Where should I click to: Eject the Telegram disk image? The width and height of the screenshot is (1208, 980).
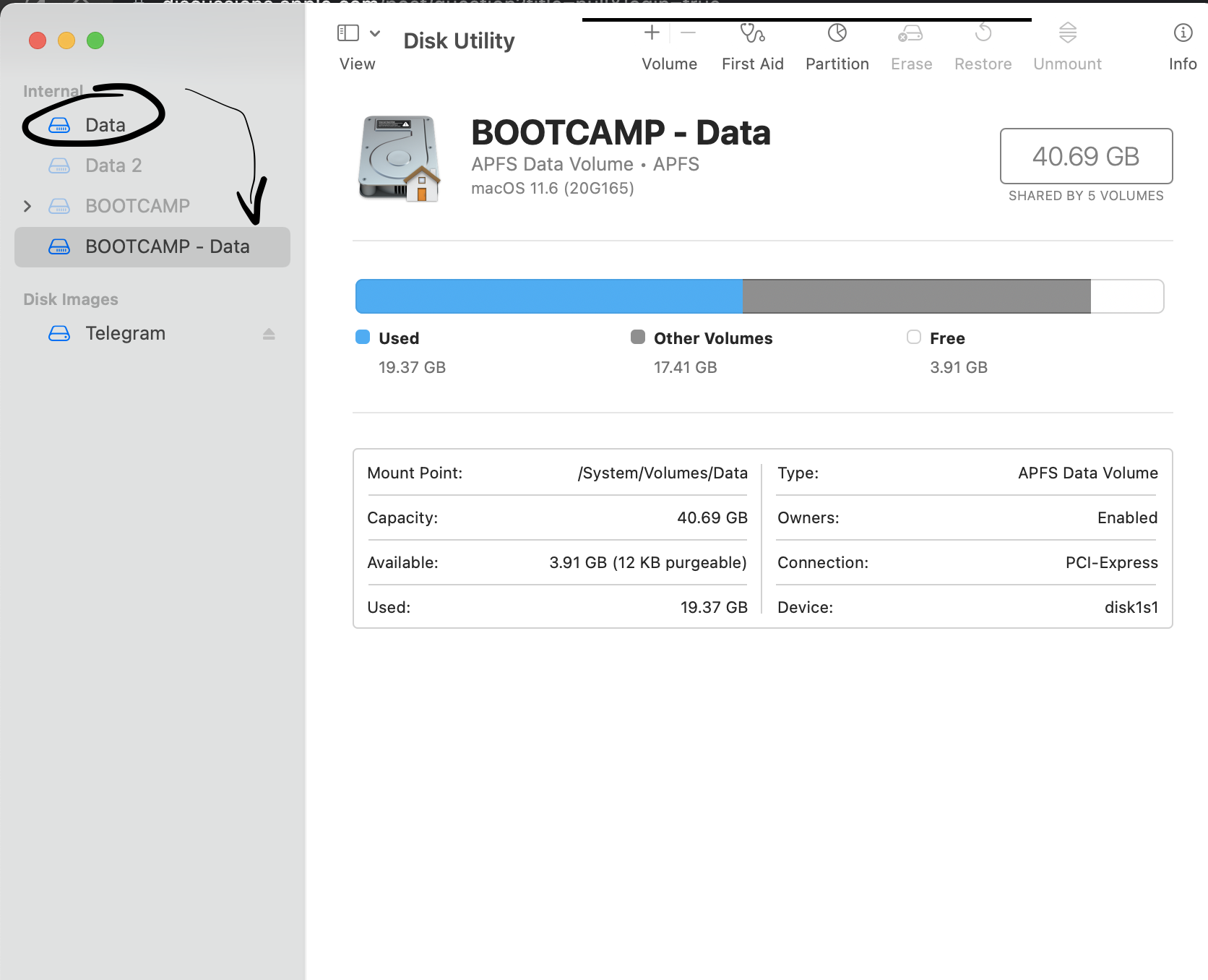[x=269, y=333]
